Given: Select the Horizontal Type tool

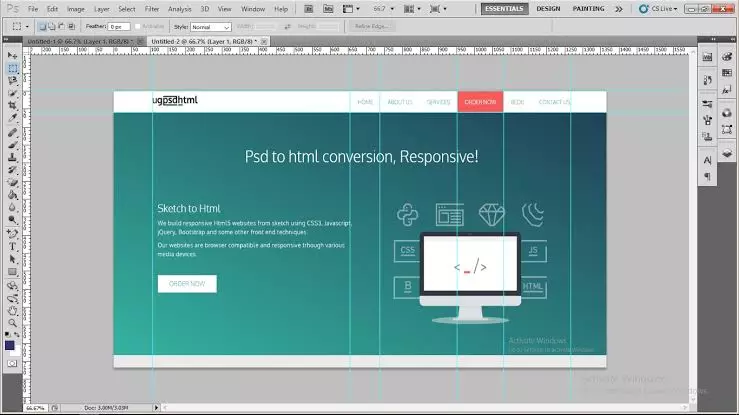Looking at the screenshot, I should 12,246.
